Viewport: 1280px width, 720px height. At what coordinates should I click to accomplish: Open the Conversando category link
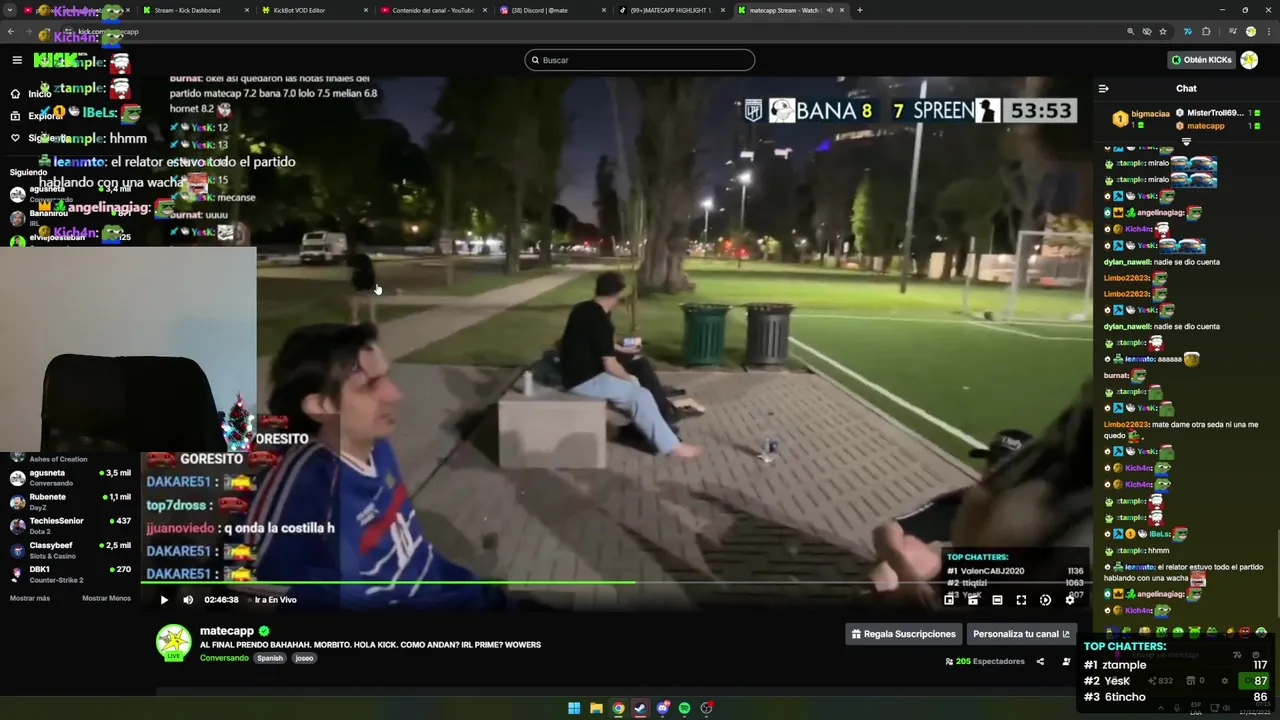click(x=224, y=658)
